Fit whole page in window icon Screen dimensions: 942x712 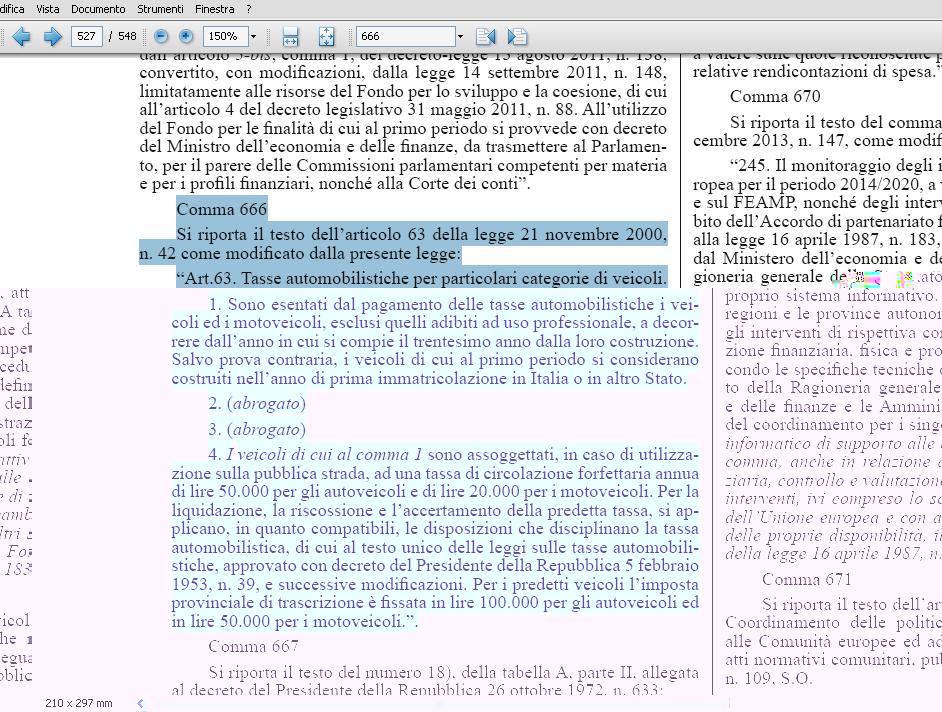click(326, 37)
